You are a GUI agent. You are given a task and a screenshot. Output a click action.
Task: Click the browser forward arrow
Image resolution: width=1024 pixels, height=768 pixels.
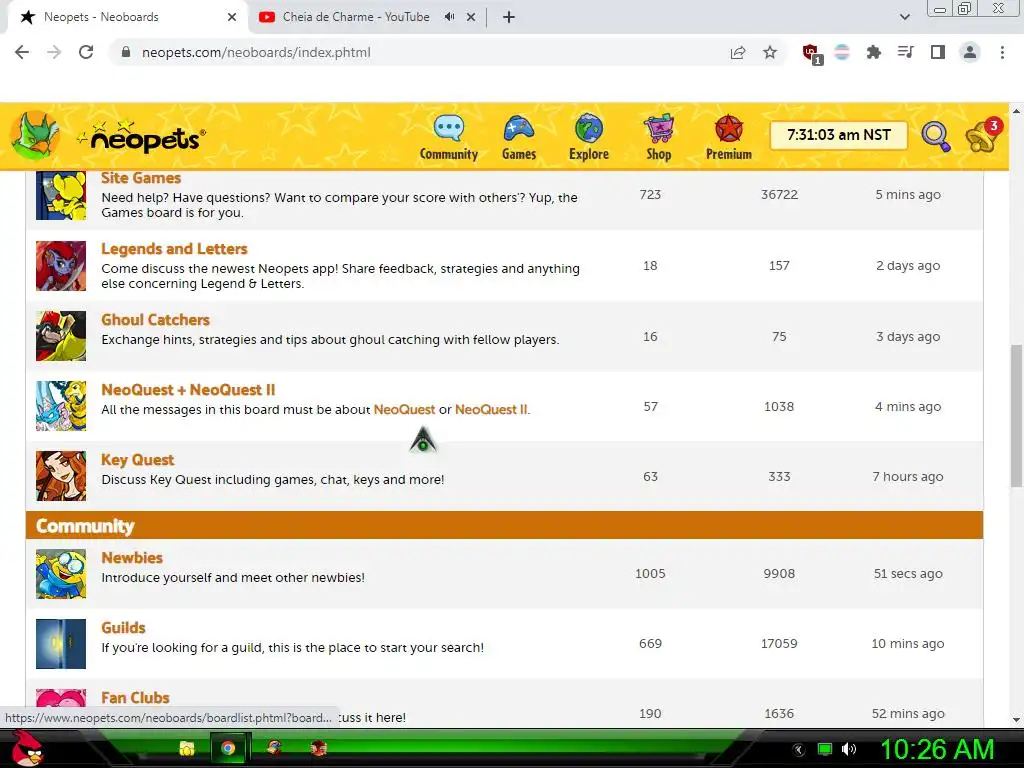point(54,52)
